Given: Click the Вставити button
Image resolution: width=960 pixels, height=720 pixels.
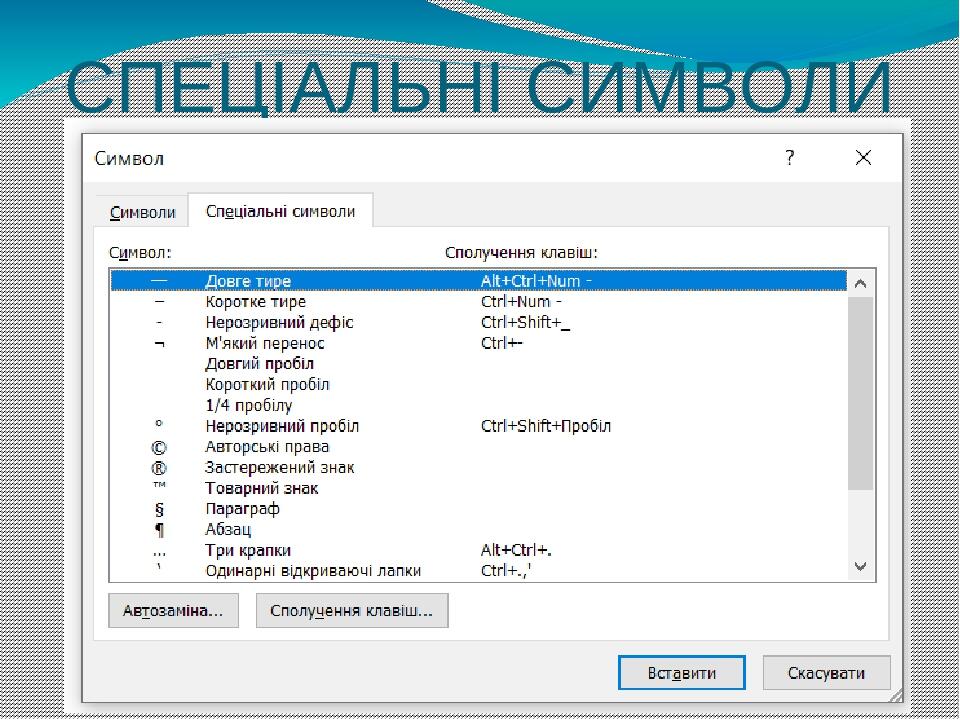Looking at the screenshot, I should pyautogui.click(x=681, y=673).
